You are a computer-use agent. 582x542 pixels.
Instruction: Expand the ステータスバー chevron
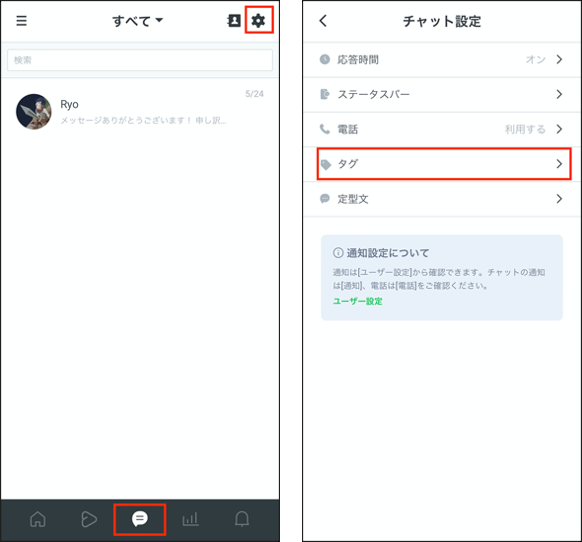pos(559,94)
